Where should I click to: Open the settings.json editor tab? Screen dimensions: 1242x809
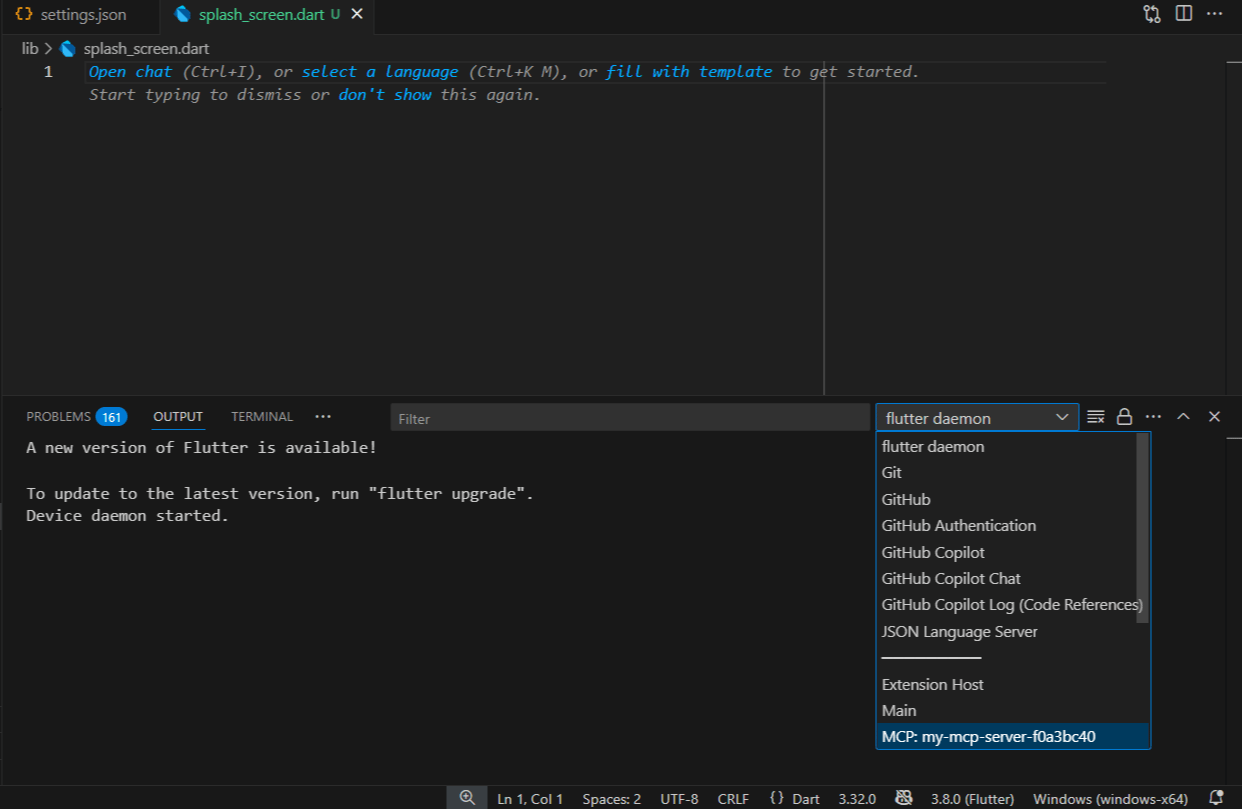point(70,15)
